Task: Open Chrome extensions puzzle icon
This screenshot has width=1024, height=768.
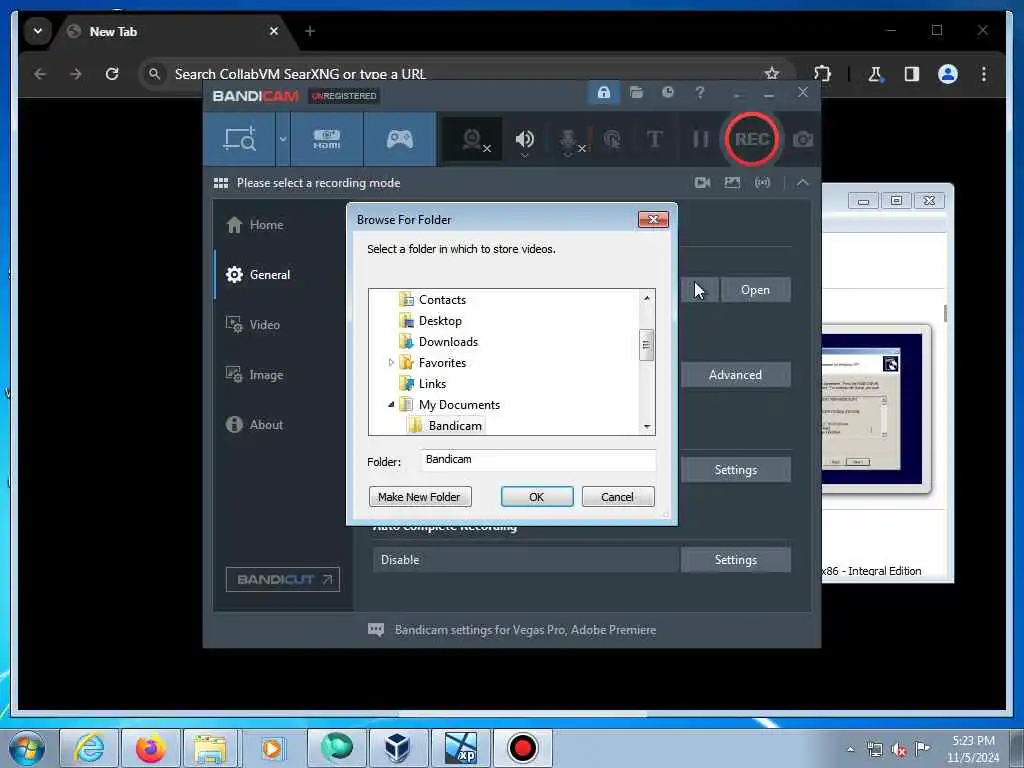Action: click(x=822, y=74)
